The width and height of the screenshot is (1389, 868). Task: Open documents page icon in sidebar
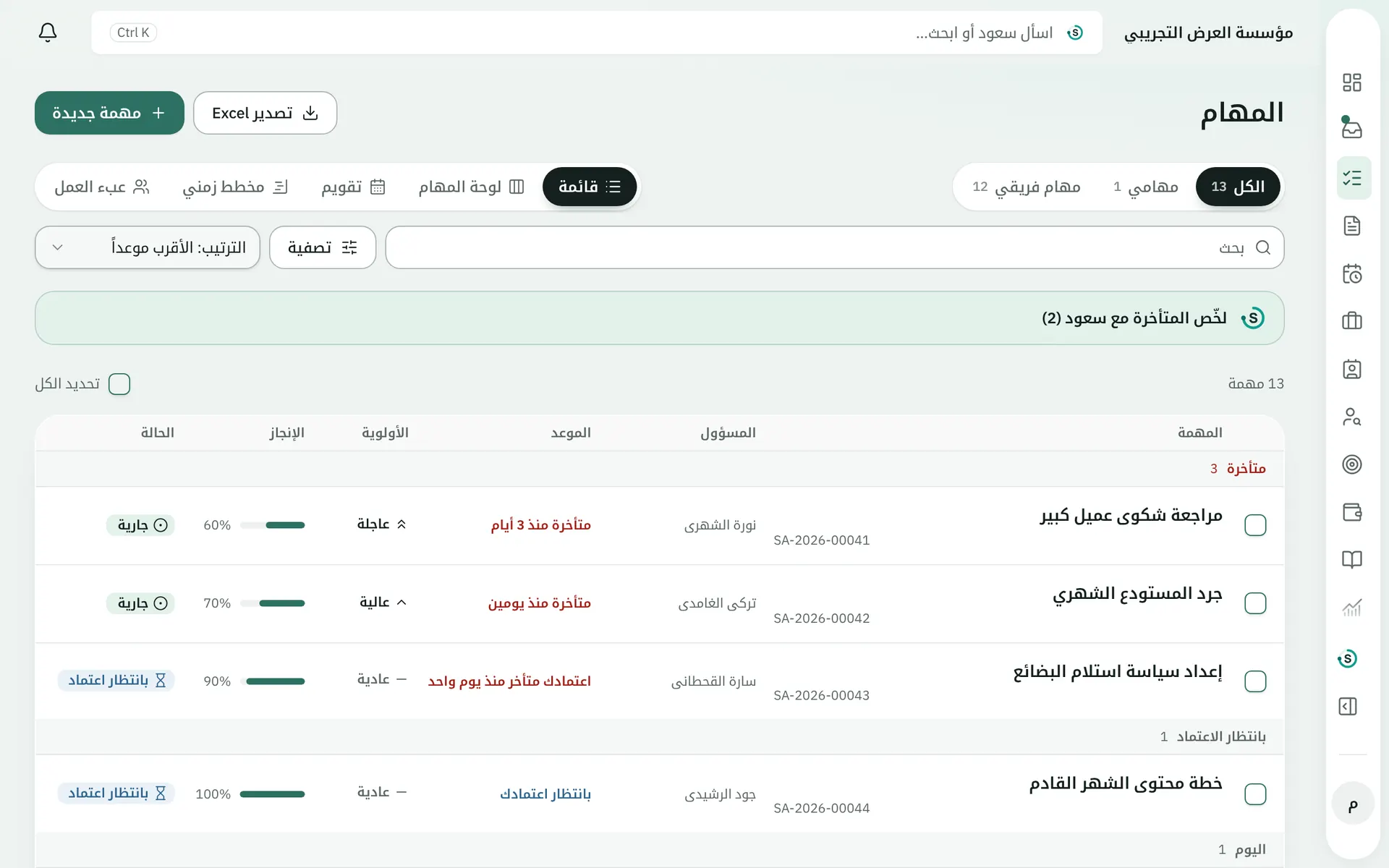click(1351, 226)
